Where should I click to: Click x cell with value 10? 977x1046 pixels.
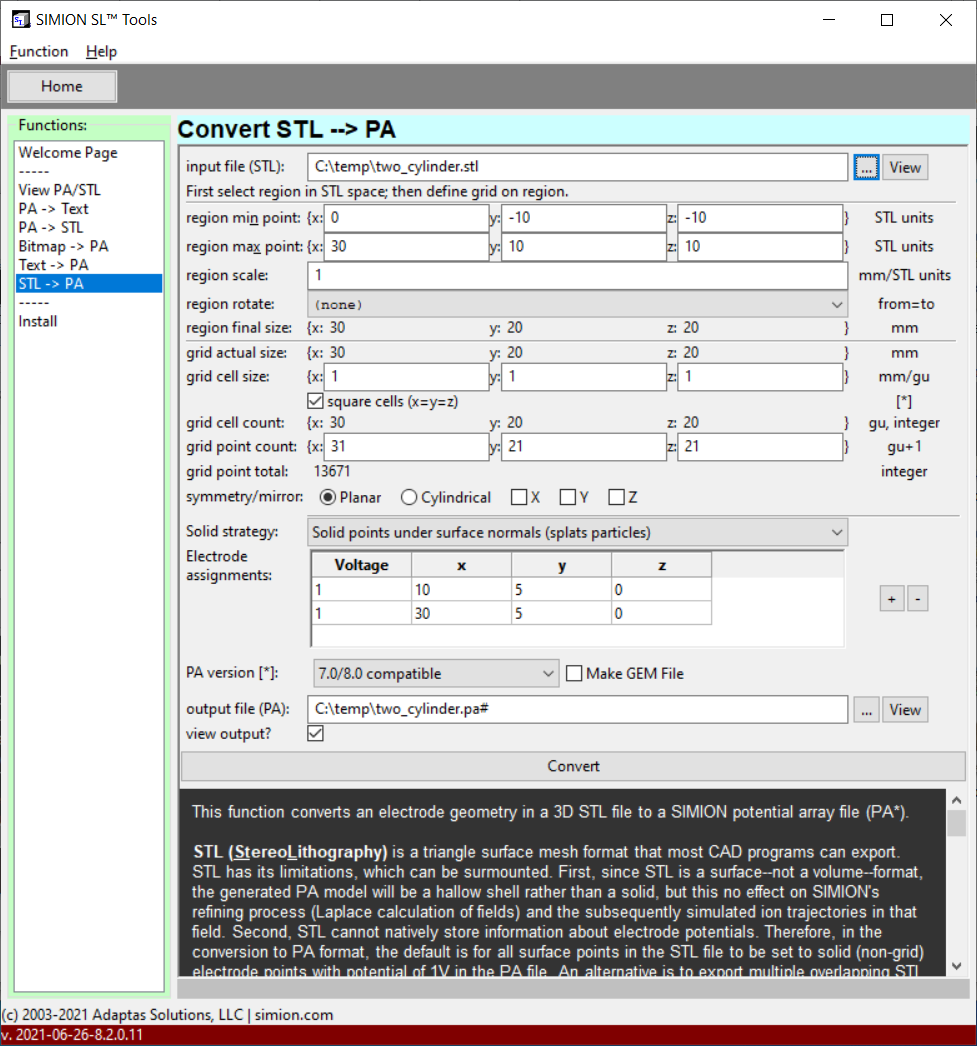[x=461, y=590]
